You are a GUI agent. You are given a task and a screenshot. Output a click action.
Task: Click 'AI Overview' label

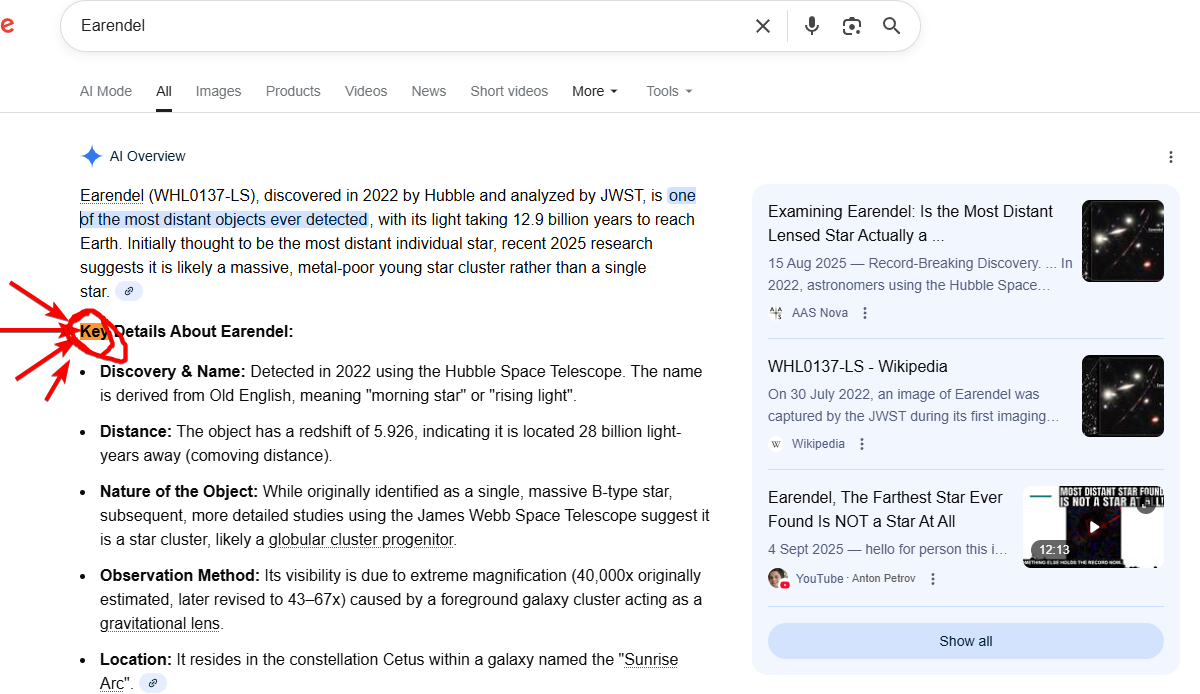148,156
